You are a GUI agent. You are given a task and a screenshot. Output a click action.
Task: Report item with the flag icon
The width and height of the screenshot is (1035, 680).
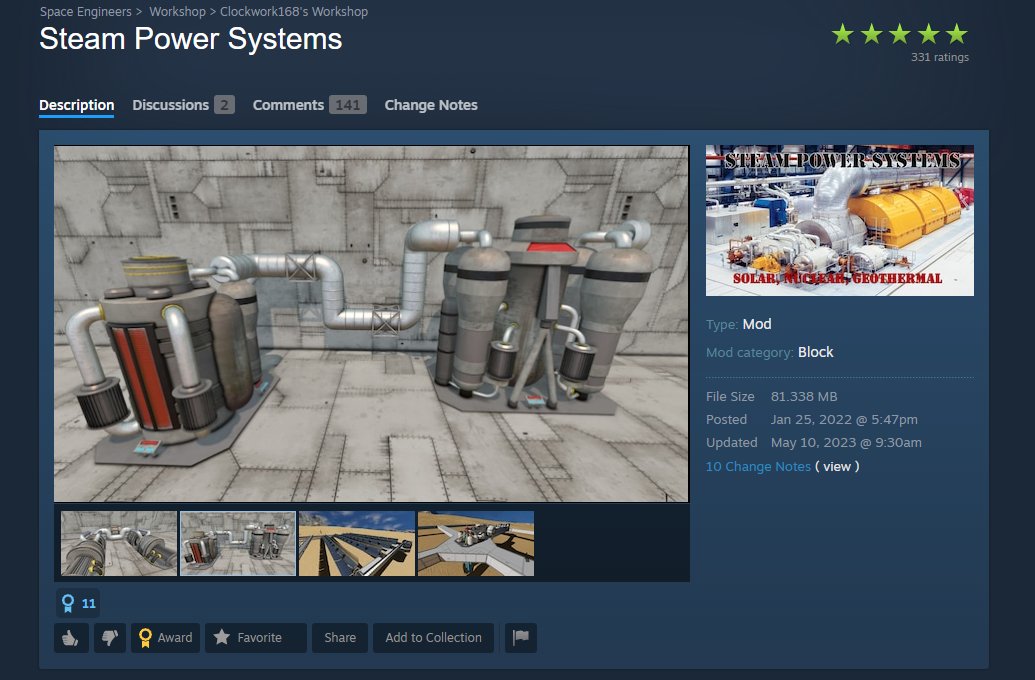click(x=521, y=638)
